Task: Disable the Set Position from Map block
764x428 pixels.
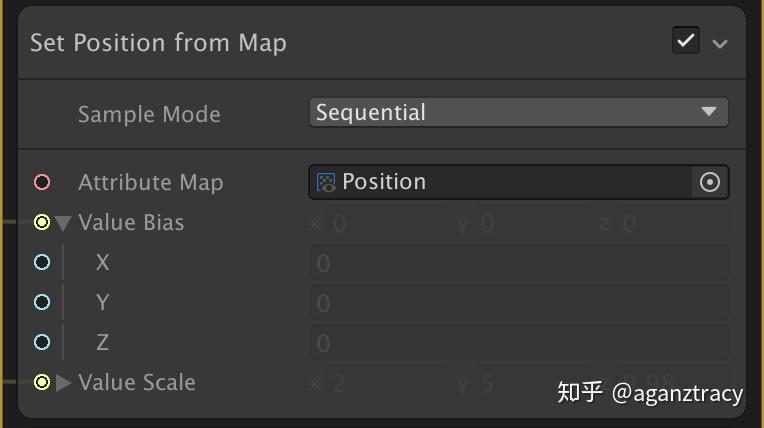Action: click(686, 41)
